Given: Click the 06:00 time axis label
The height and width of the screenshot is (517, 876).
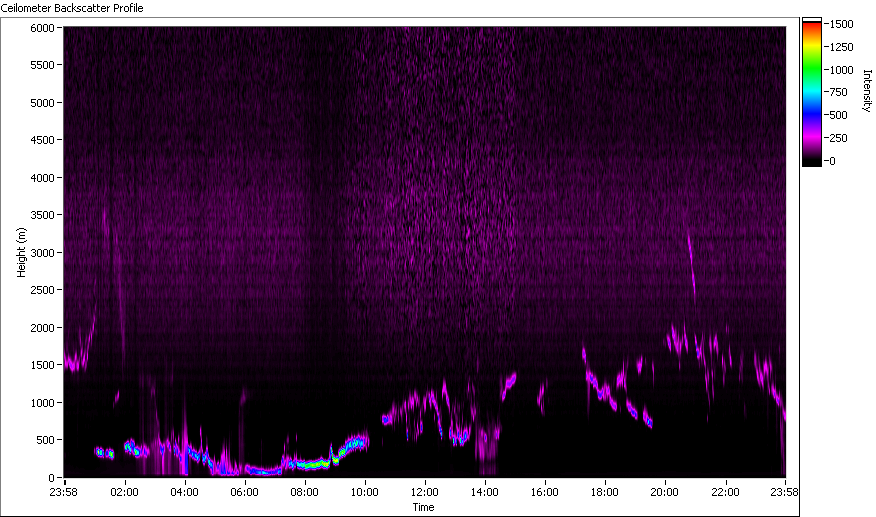Looking at the screenshot, I should [245, 492].
